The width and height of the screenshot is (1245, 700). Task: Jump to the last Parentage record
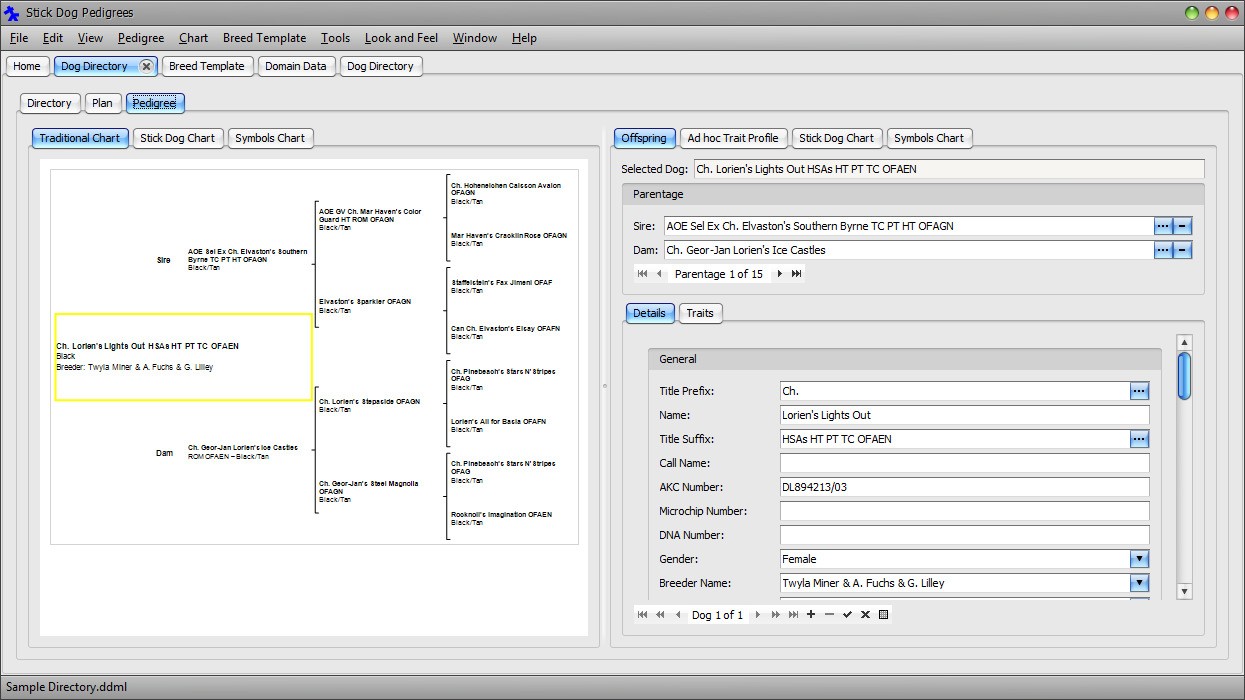(x=796, y=273)
